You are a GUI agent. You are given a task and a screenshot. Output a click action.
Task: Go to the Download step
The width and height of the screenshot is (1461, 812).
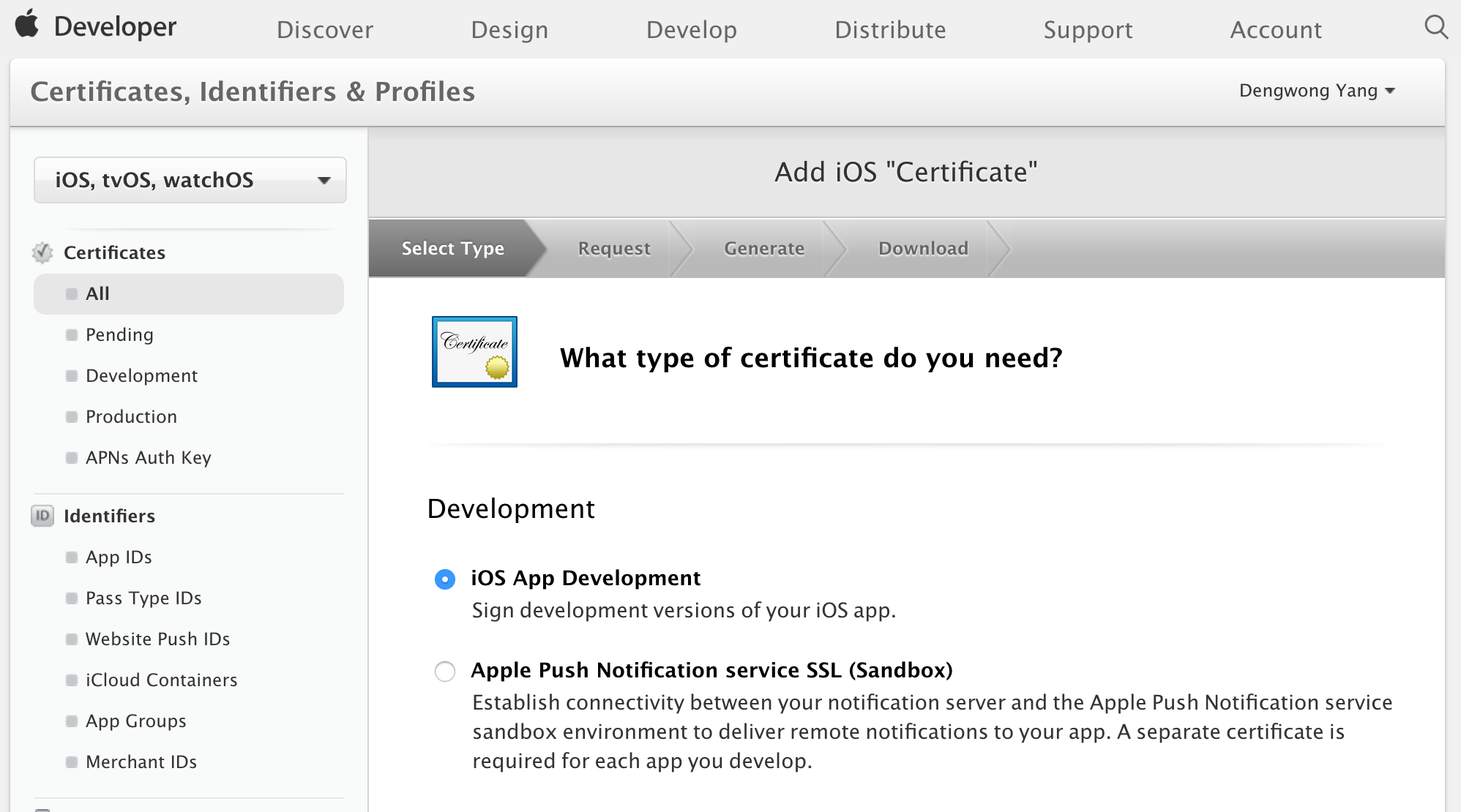point(923,248)
